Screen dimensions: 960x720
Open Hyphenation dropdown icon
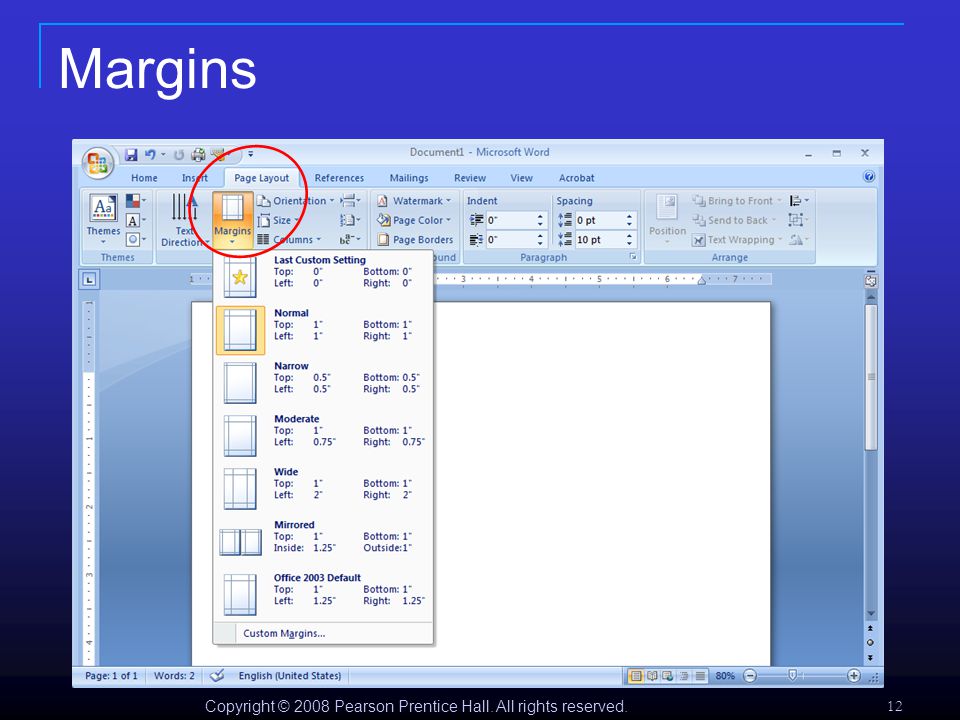350,239
